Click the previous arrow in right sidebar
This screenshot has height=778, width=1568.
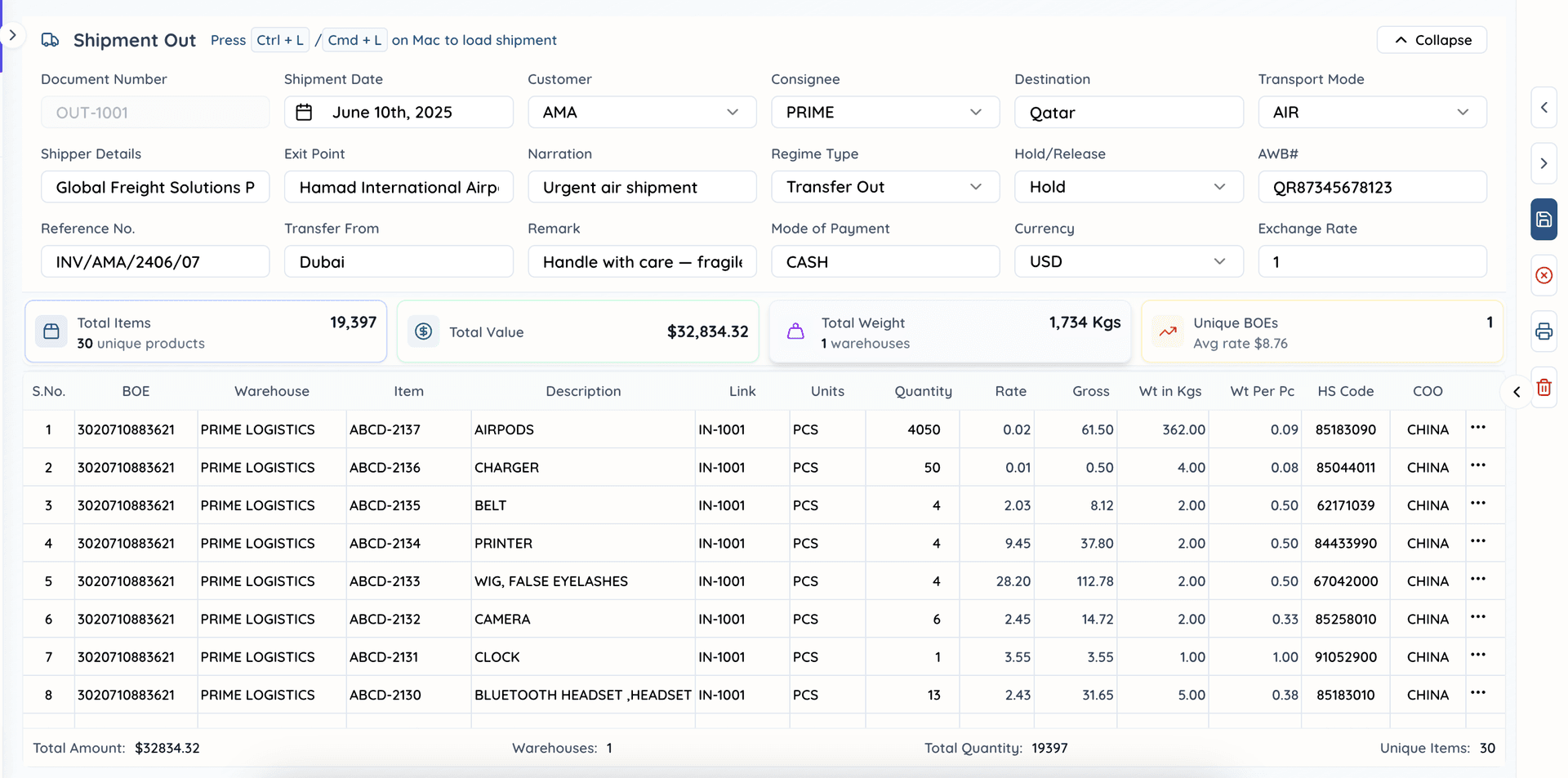(1543, 108)
